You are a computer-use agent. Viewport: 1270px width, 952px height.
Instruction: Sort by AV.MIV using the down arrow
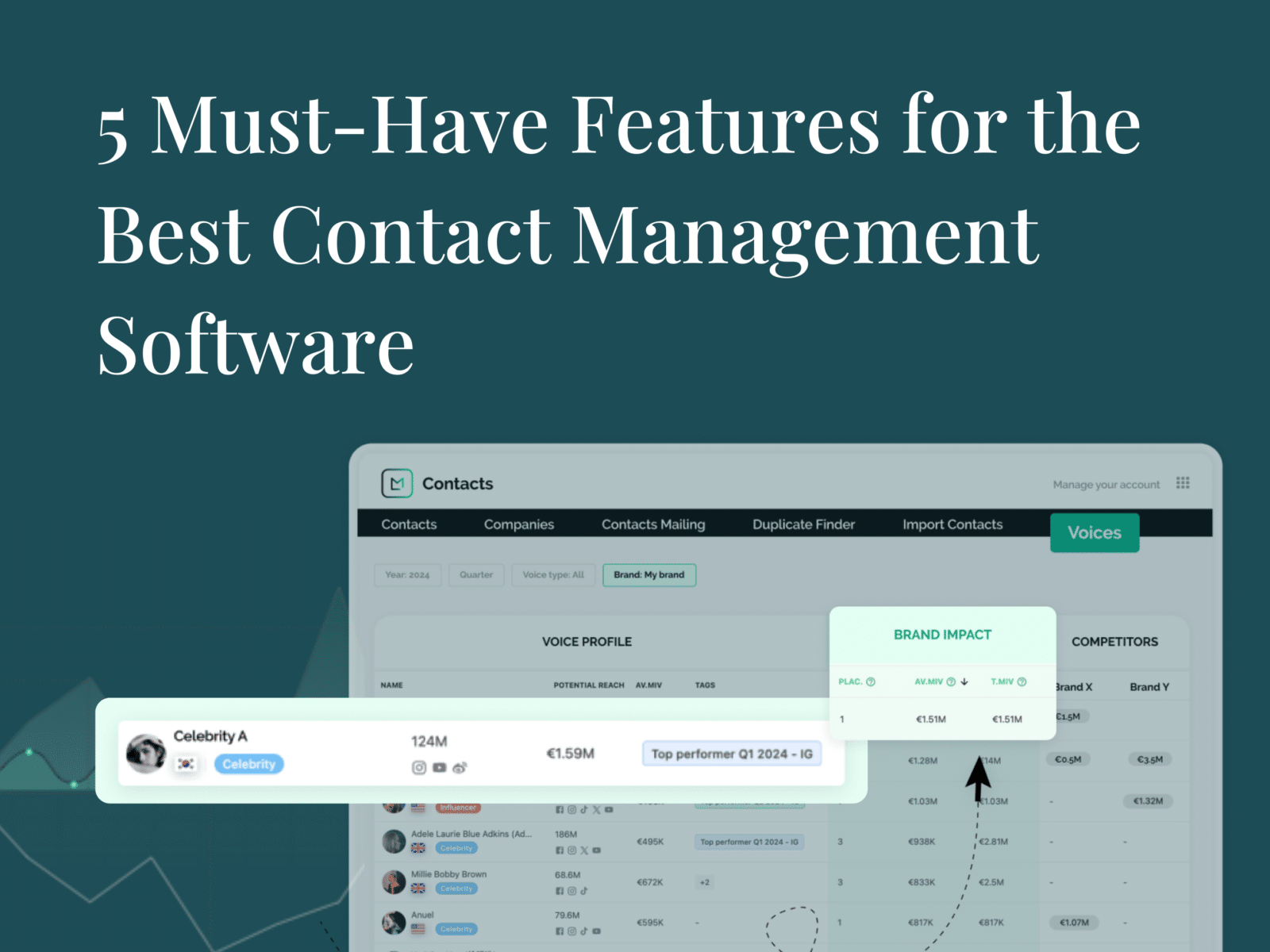[x=964, y=681]
